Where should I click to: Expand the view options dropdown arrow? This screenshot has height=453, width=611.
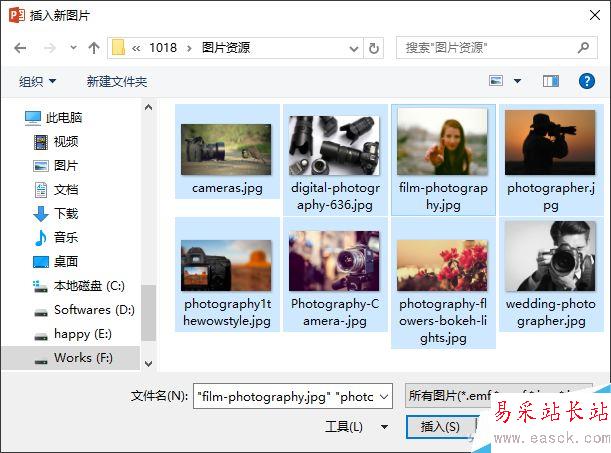517,81
